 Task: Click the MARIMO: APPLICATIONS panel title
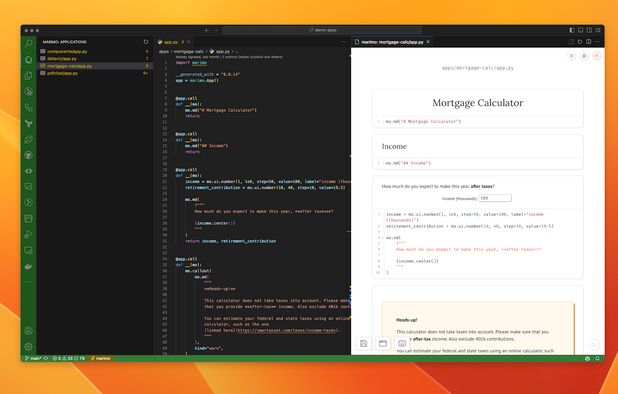[64, 42]
